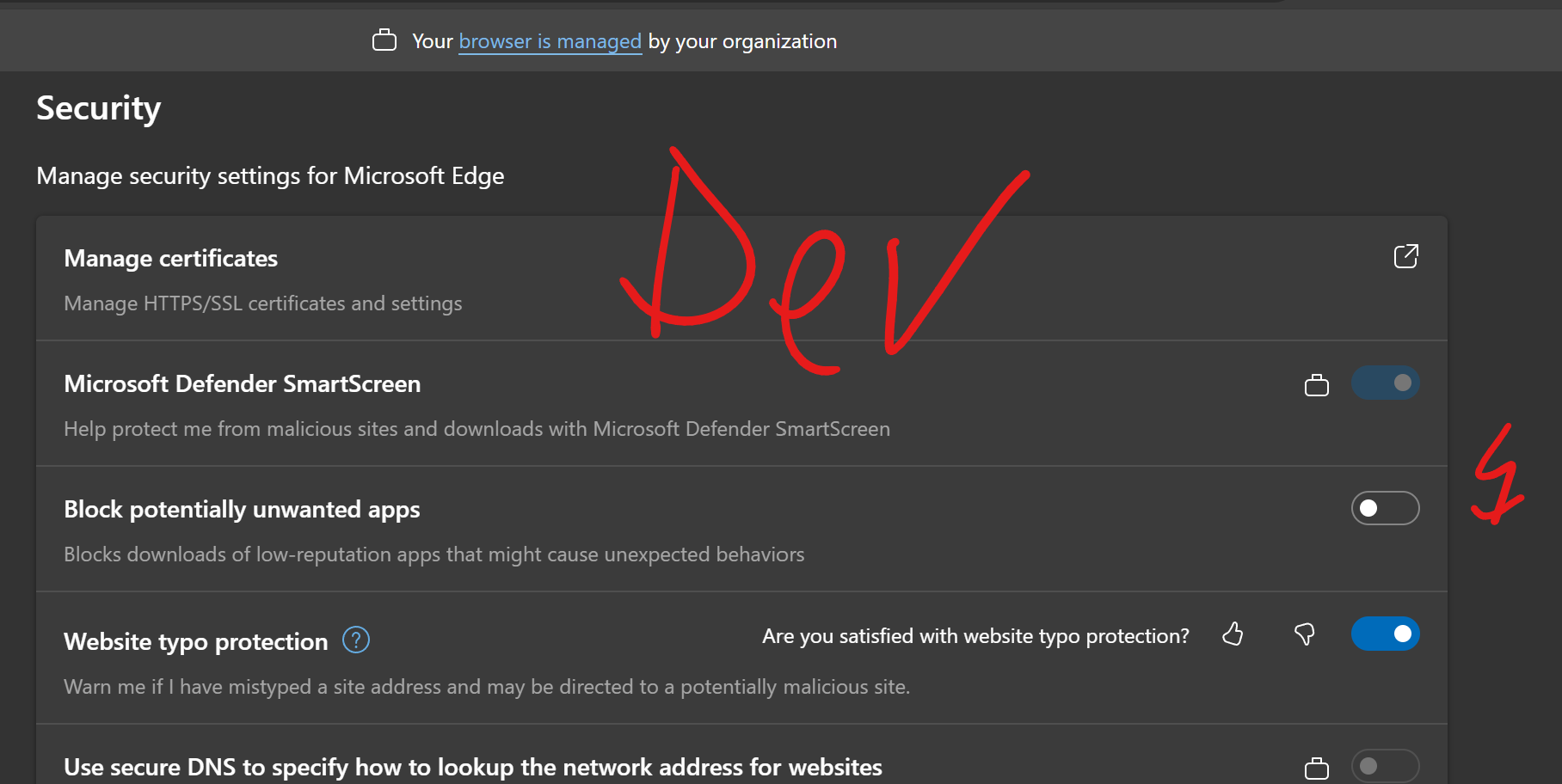Open Manage certificates external link icon
This screenshot has width=1562, height=784.
click(1405, 256)
